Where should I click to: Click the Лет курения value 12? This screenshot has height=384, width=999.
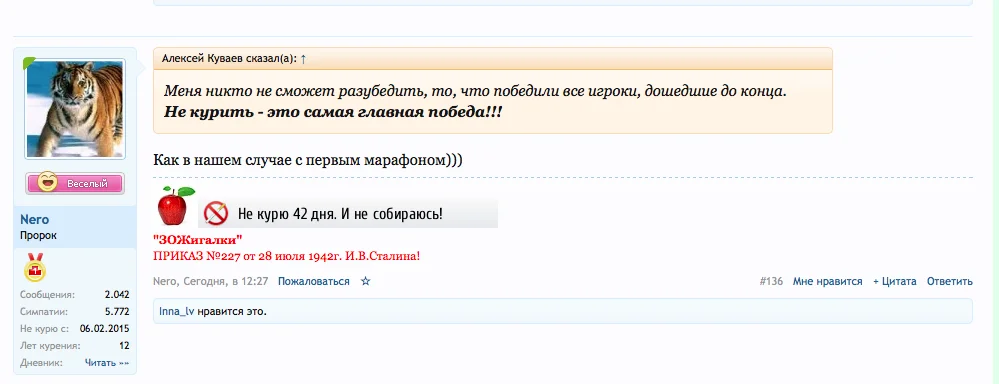124,346
